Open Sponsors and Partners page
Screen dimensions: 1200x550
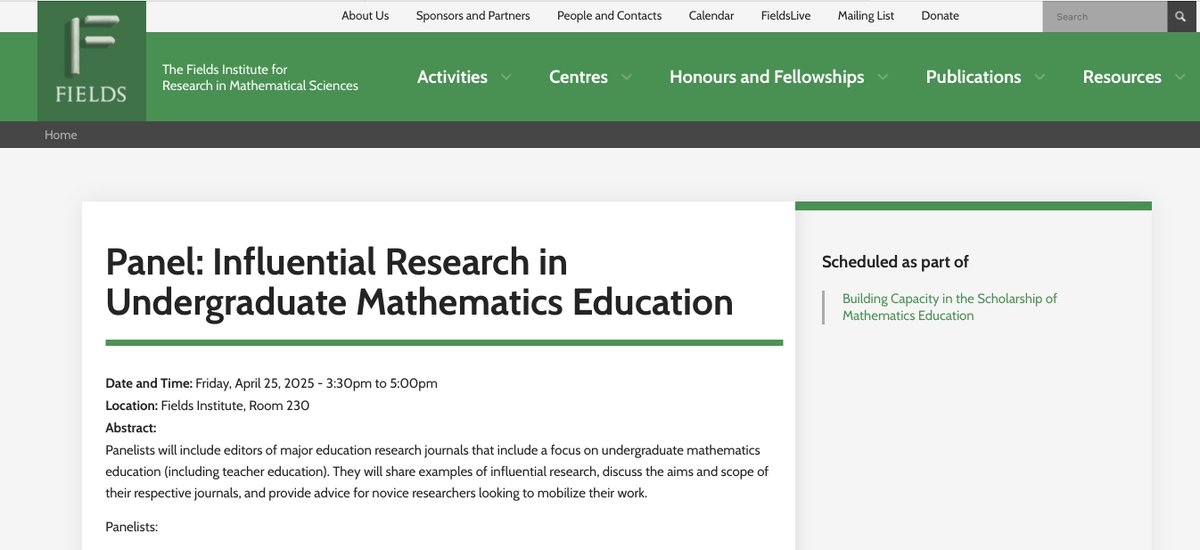pos(473,15)
